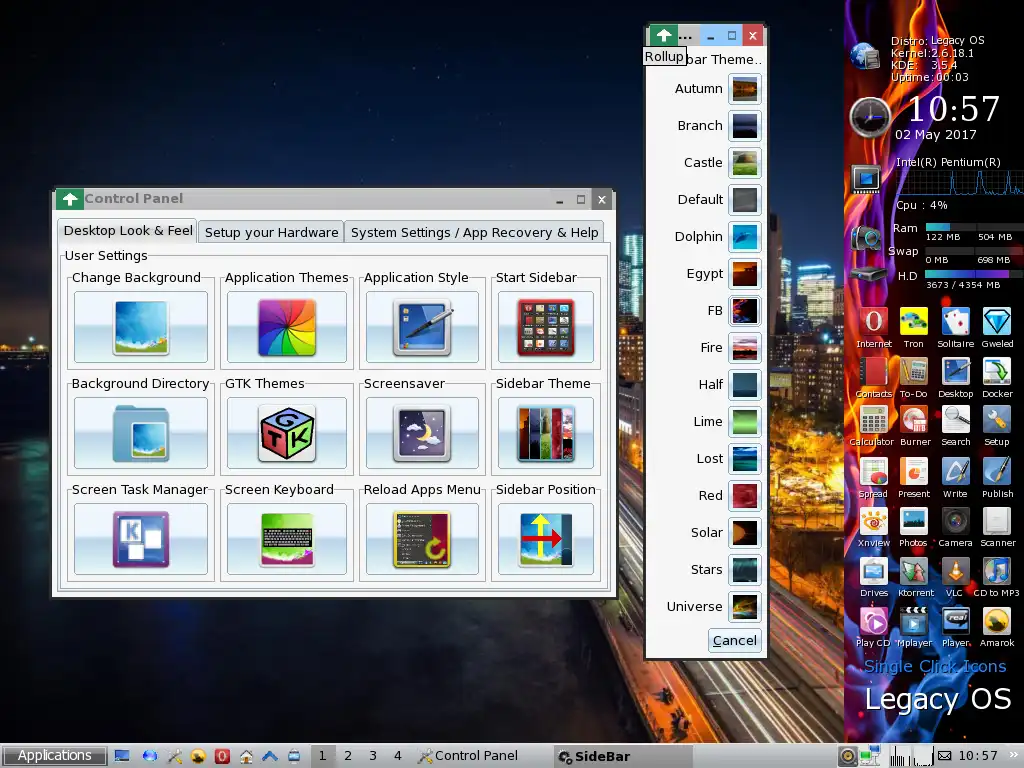Open System Settings / App Recovery & Help tab
Image resolution: width=1024 pixels, height=768 pixels.
click(x=474, y=232)
